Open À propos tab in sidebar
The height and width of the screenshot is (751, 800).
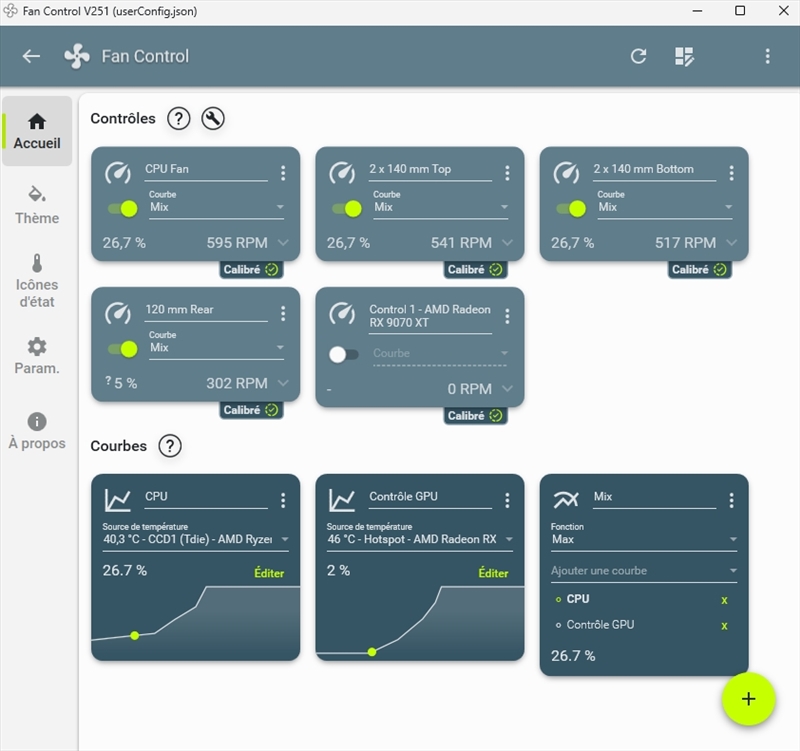[x=37, y=432]
